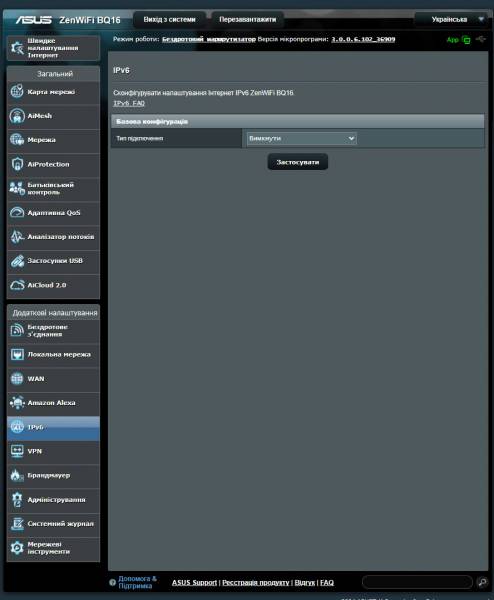Click Базова конфігурація section heading
The image size is (494, 600).
click(152, 121)
